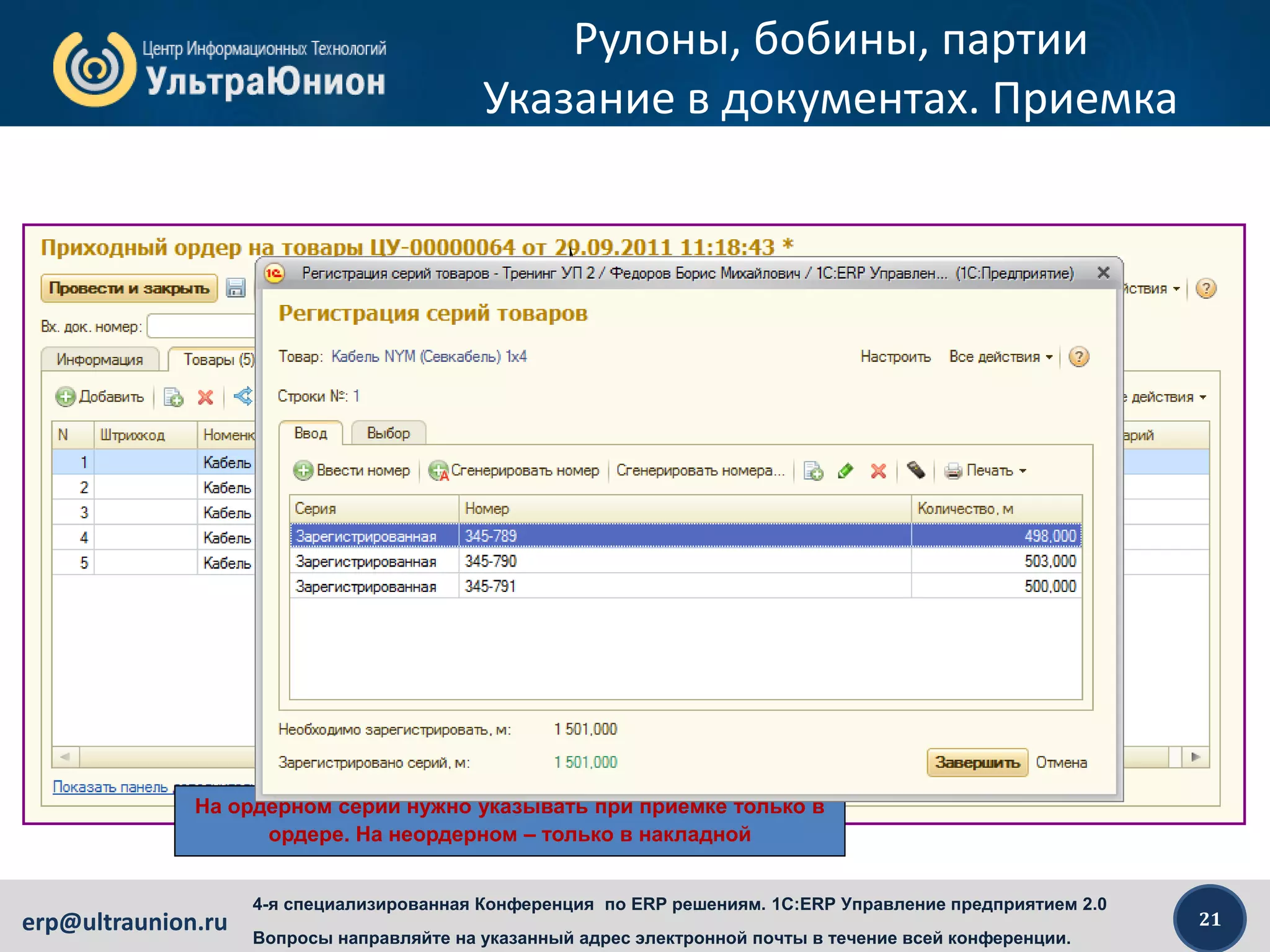Click the Generate number icon
Viewport: 1270px width, 952px height.
coord(438,471)
